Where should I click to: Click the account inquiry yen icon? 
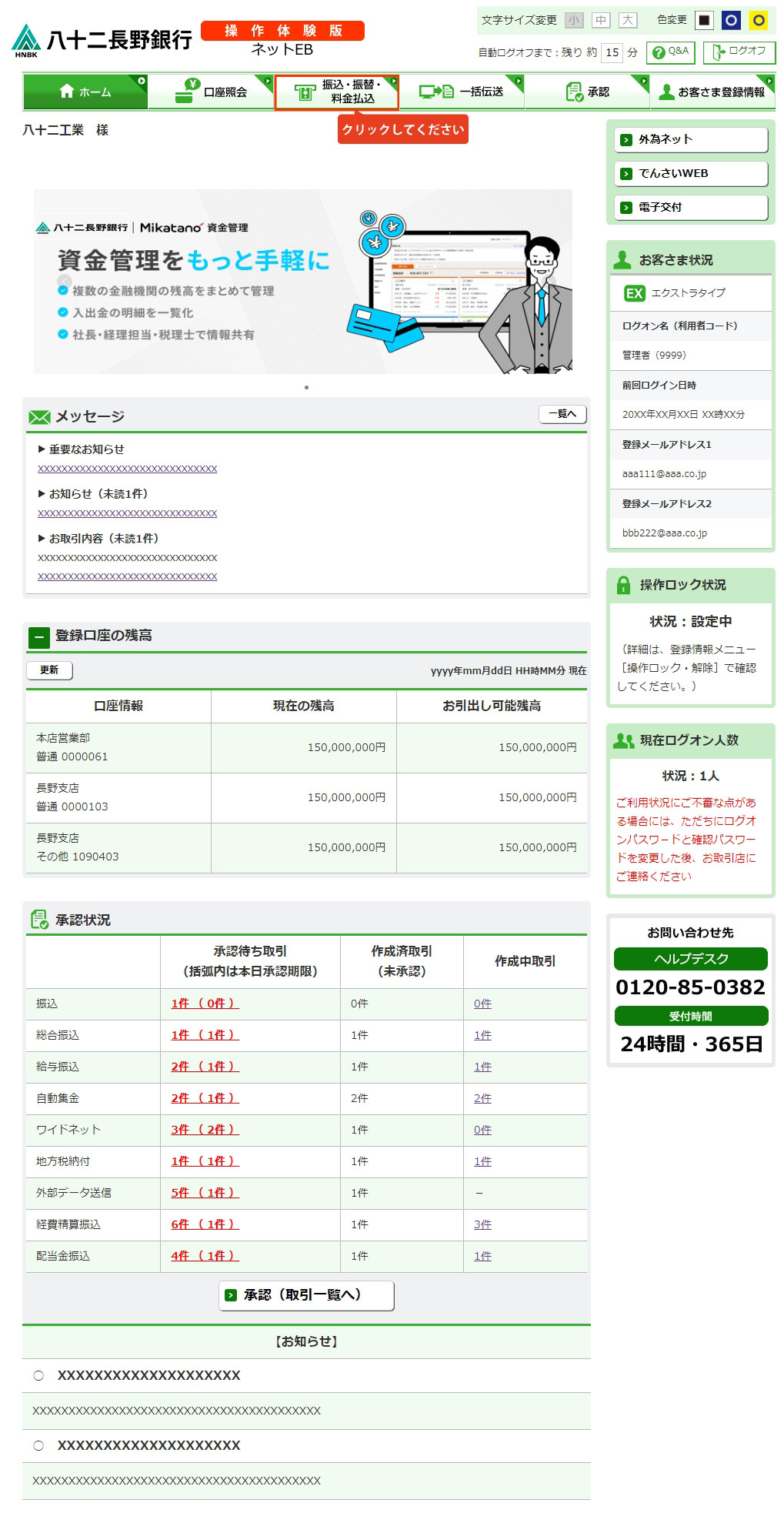coord(186,91)
